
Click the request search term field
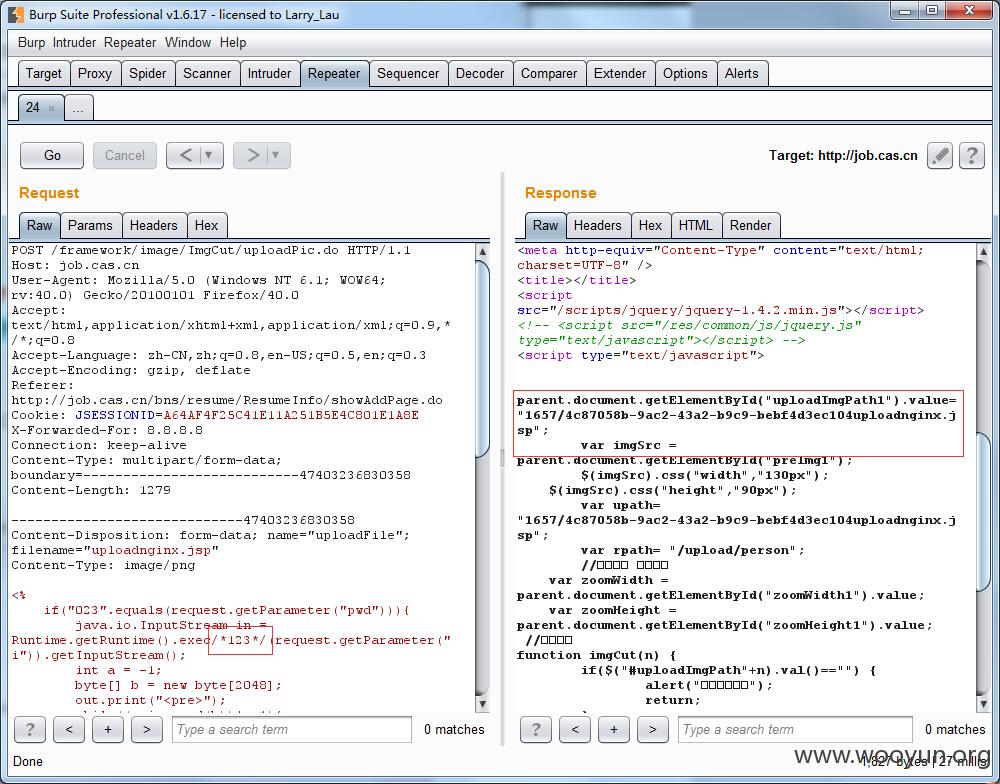[291, 729]
